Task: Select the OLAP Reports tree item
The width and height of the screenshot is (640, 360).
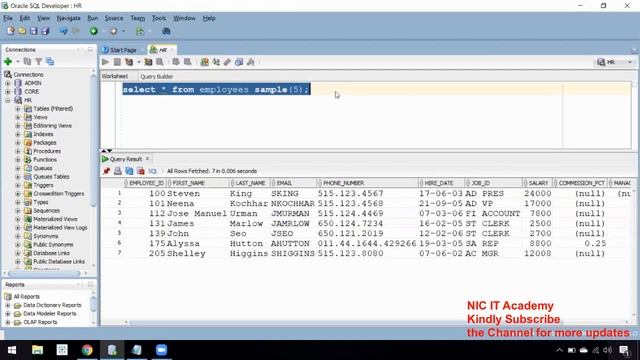Action: 40,322
